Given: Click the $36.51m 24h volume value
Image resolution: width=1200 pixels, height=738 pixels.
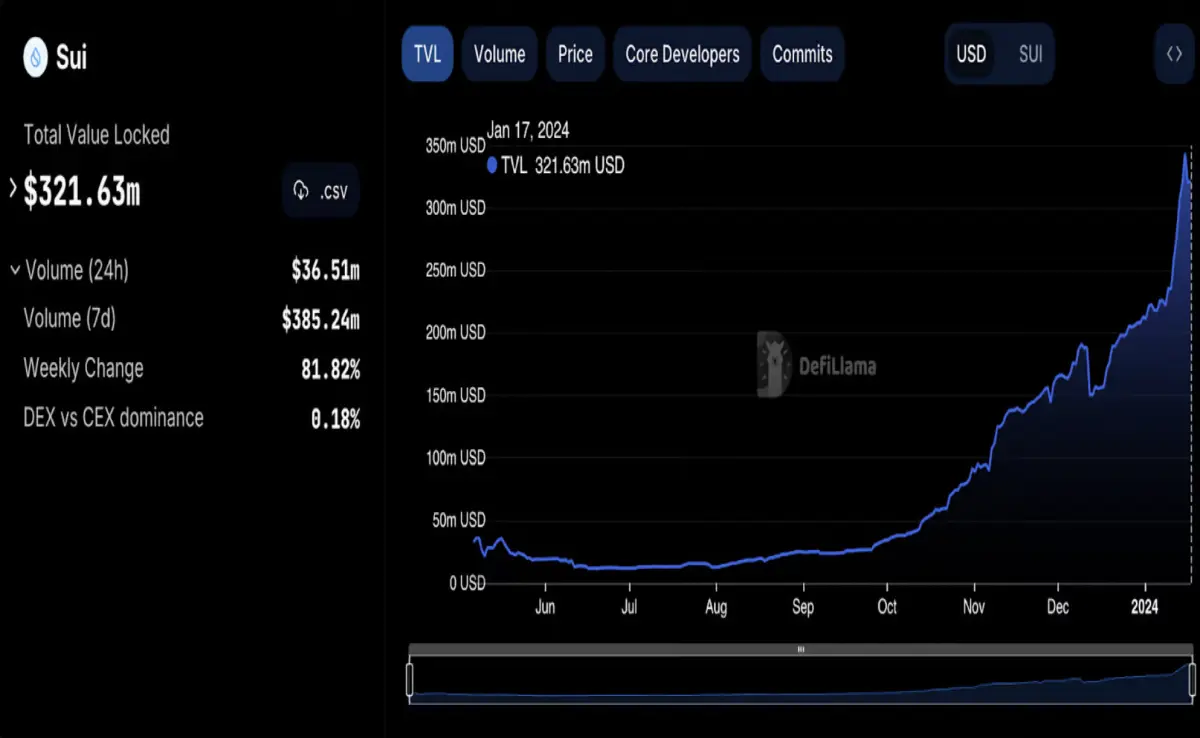Looking at the screenshot, I should (x=325, y=270).
